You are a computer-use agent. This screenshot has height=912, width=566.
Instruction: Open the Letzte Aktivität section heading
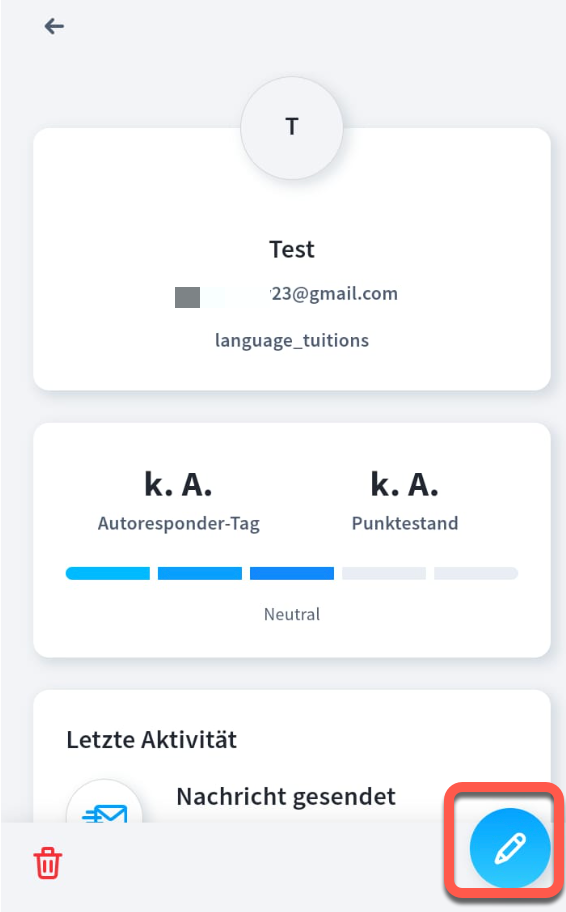(x=152, y=740)
